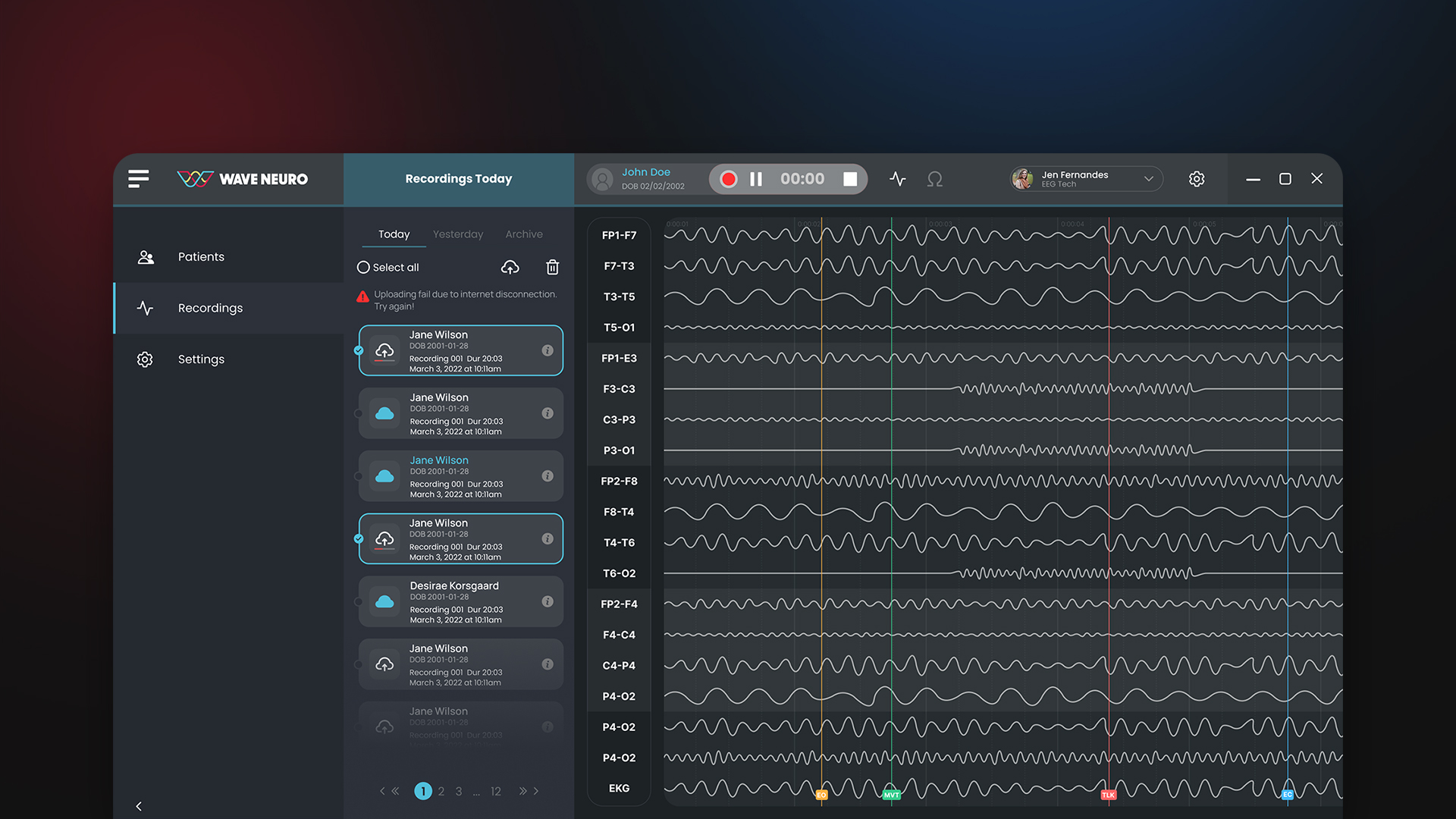
Task: Go to the next page with single-right arrow
Action: coord(536,791)
